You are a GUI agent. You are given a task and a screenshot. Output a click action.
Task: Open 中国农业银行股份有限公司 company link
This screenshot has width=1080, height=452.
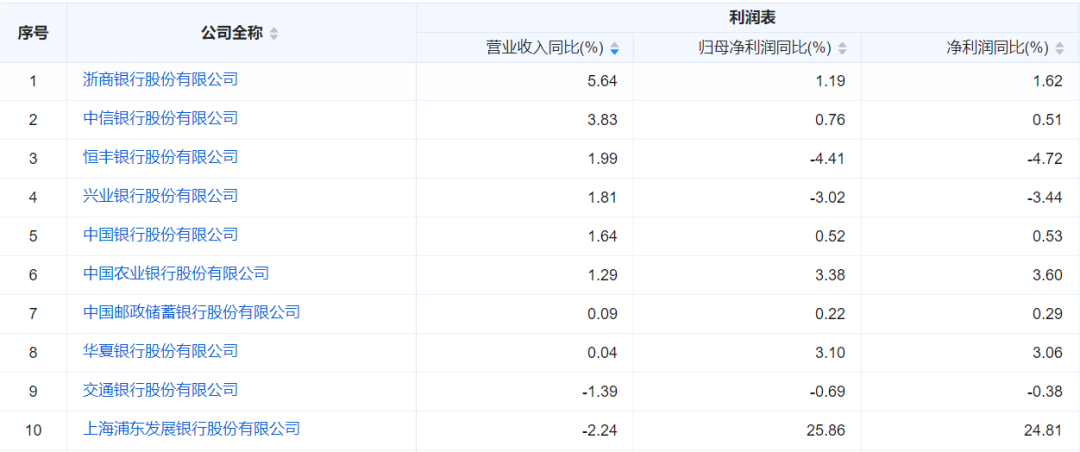tap(176, 274)
